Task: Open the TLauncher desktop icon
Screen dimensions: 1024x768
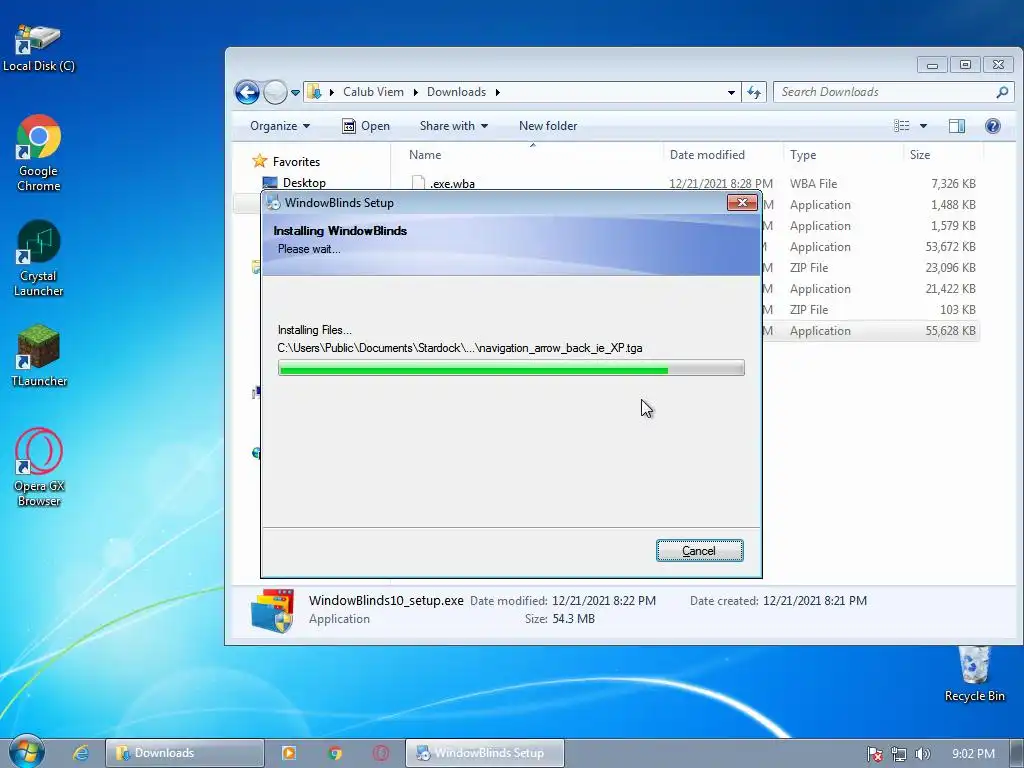Action: coord(39,356)
